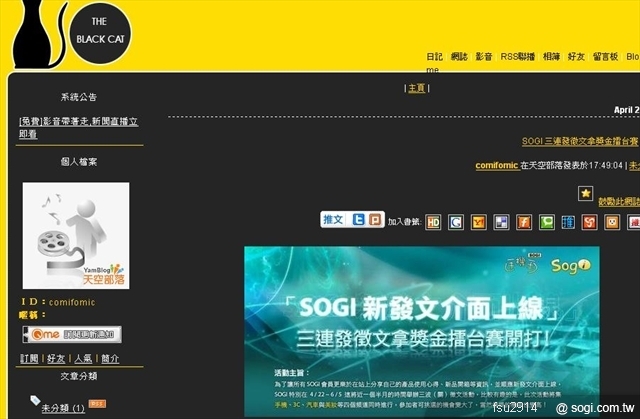Open the 日記 menu item
Viewport: 640px width, 419px height.
(x=434, y=57)
